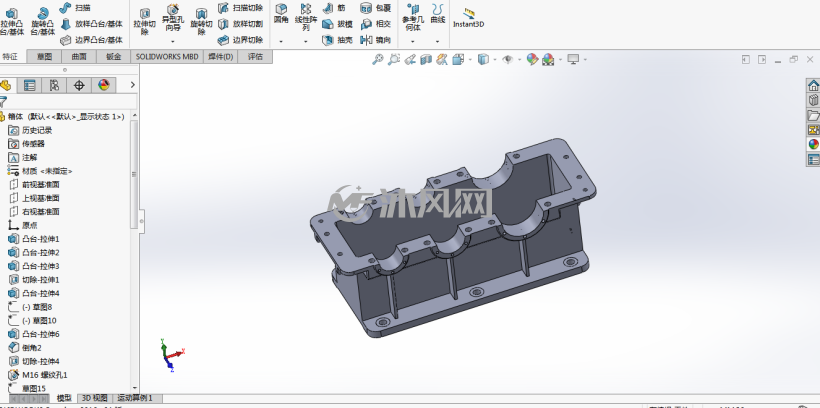Select M16 螺纹孔1 feature in tree

point(38,375)
